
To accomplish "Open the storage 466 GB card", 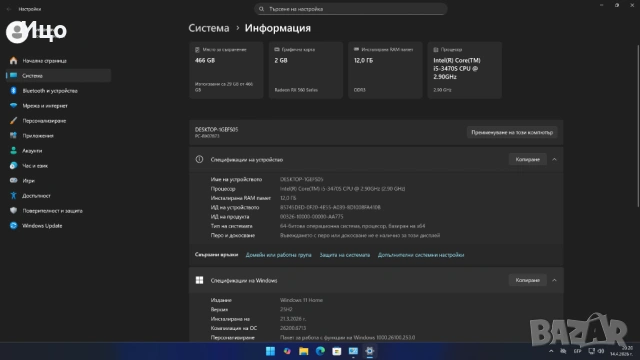I will tap(226, 70).
